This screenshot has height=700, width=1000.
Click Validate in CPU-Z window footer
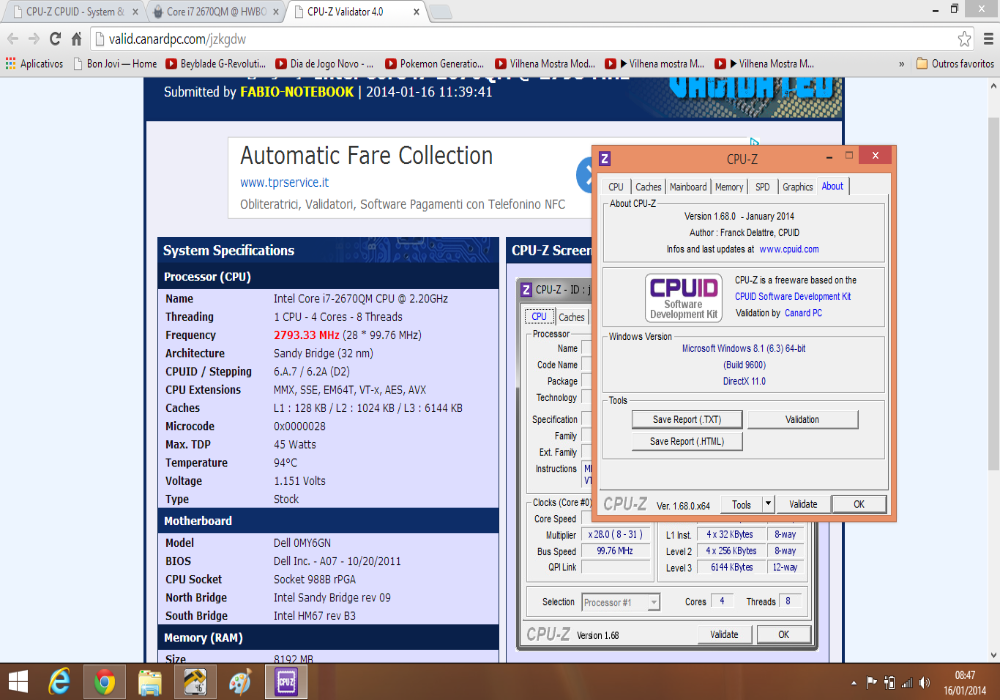803,504
